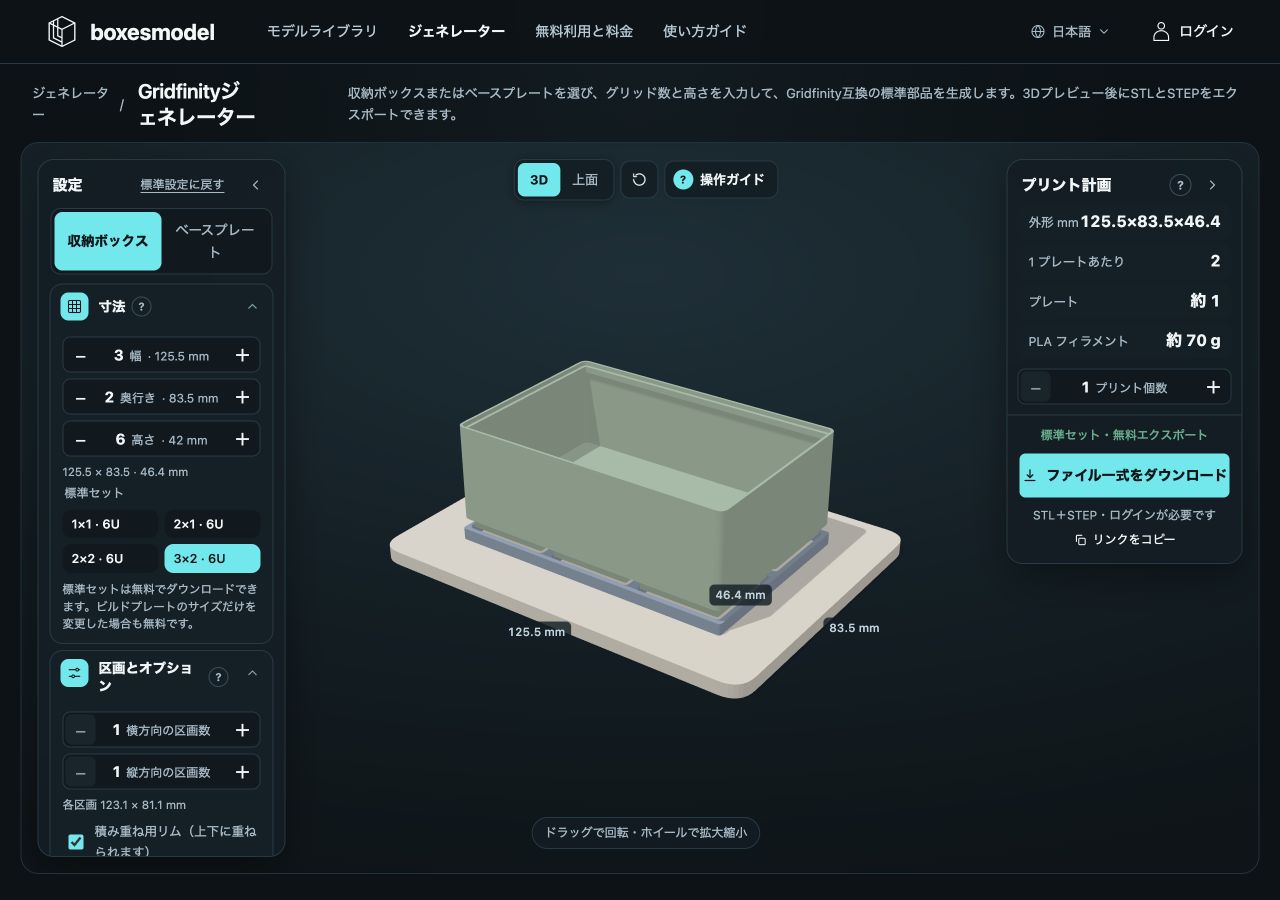1280x900 pixels.
Task: Decrease 奥行き depth with minus
Action: pyautogui.click(x=81, y=397)
